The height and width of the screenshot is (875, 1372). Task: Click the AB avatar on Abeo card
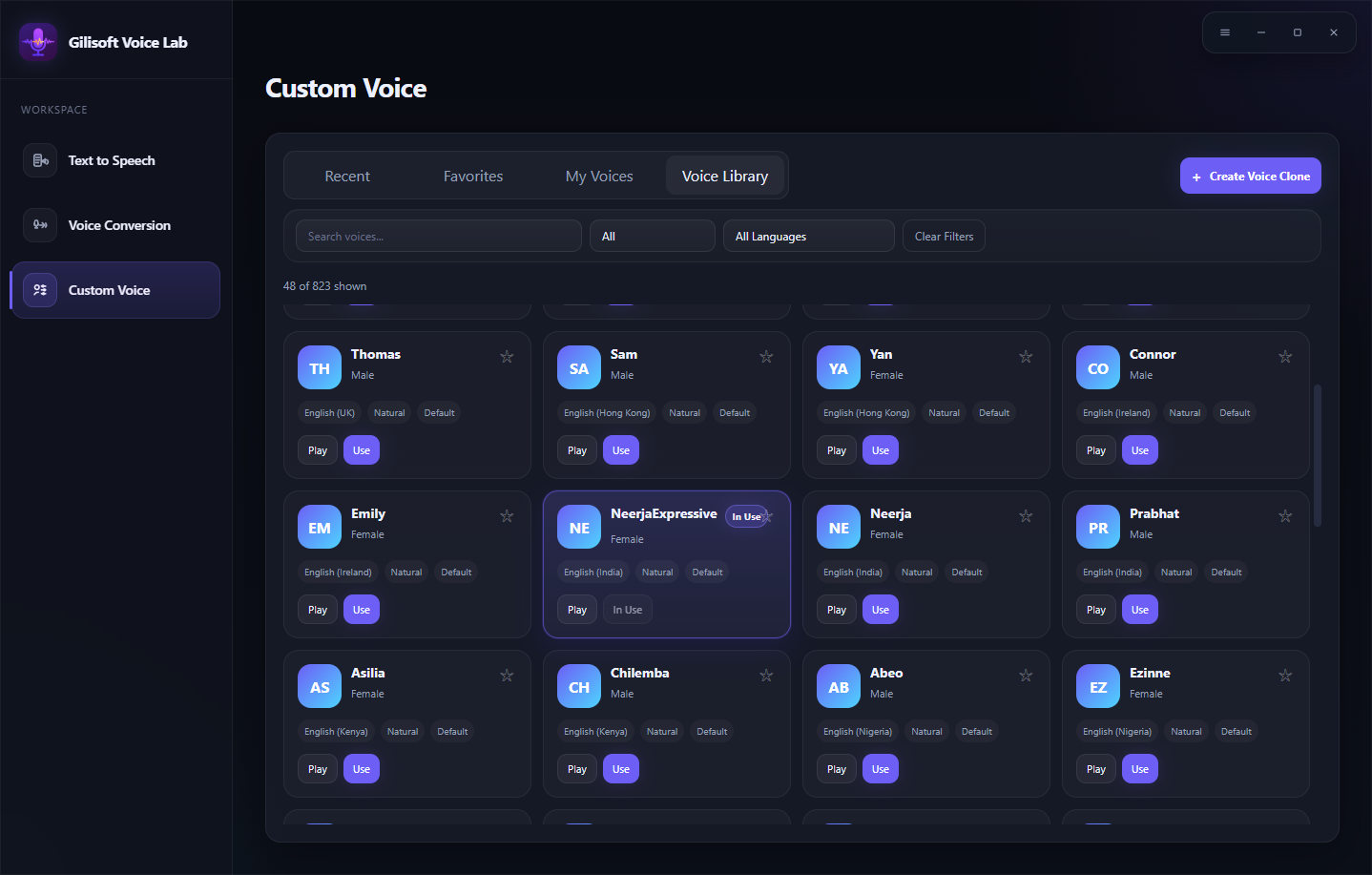tap(839, 686)
